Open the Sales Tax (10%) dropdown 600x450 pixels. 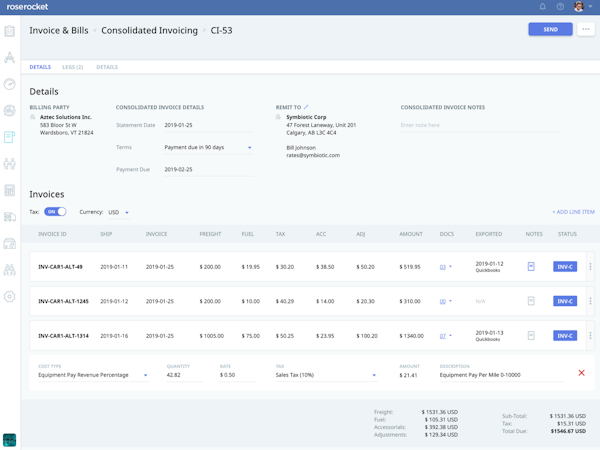[326, 375]
